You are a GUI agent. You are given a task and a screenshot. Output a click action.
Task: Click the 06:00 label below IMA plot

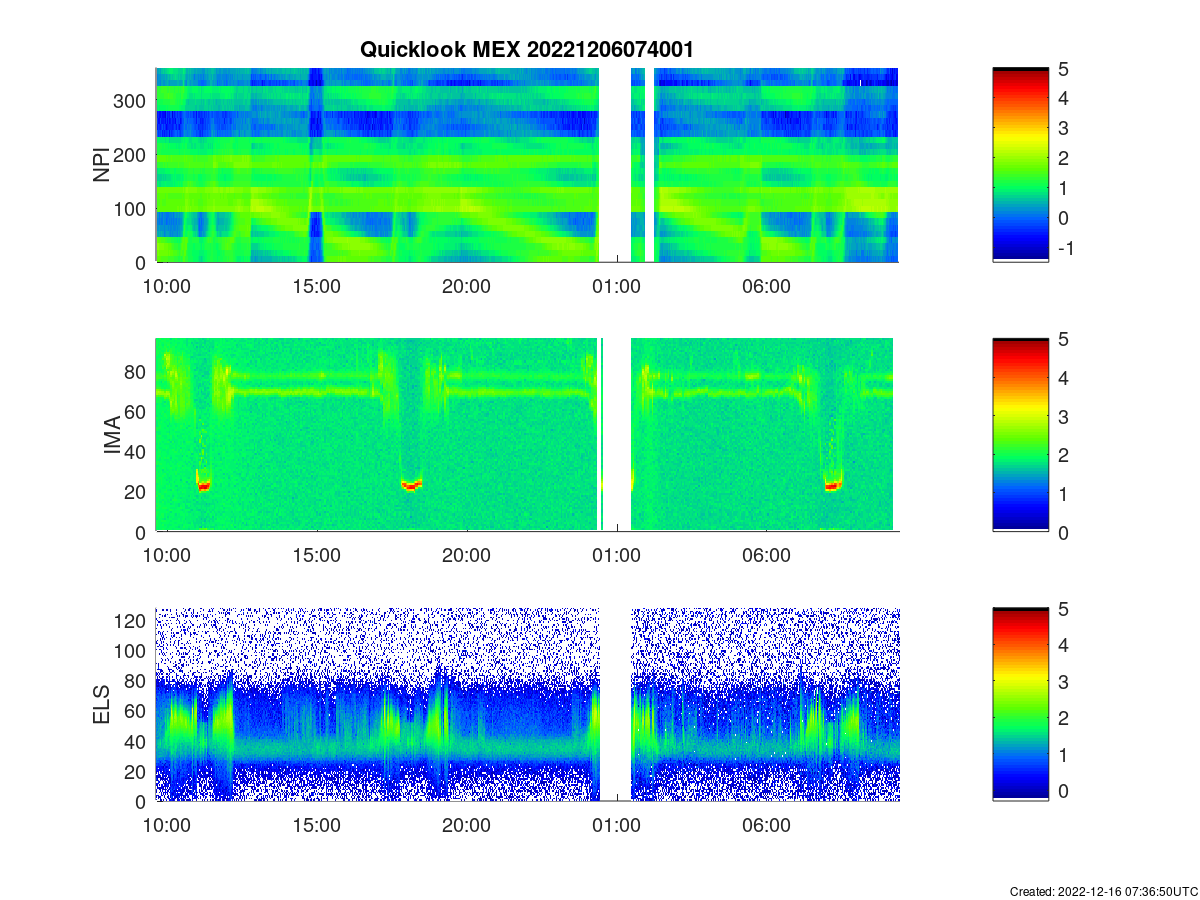coord(767,556)
